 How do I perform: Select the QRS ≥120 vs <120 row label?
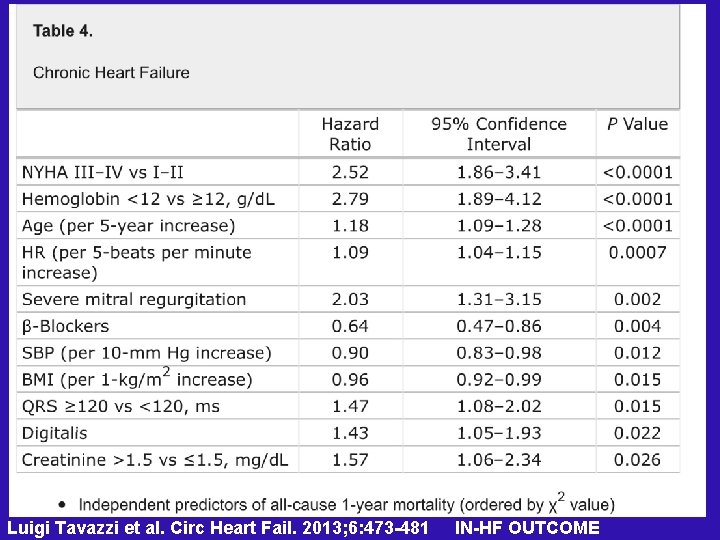coord(120,406)
